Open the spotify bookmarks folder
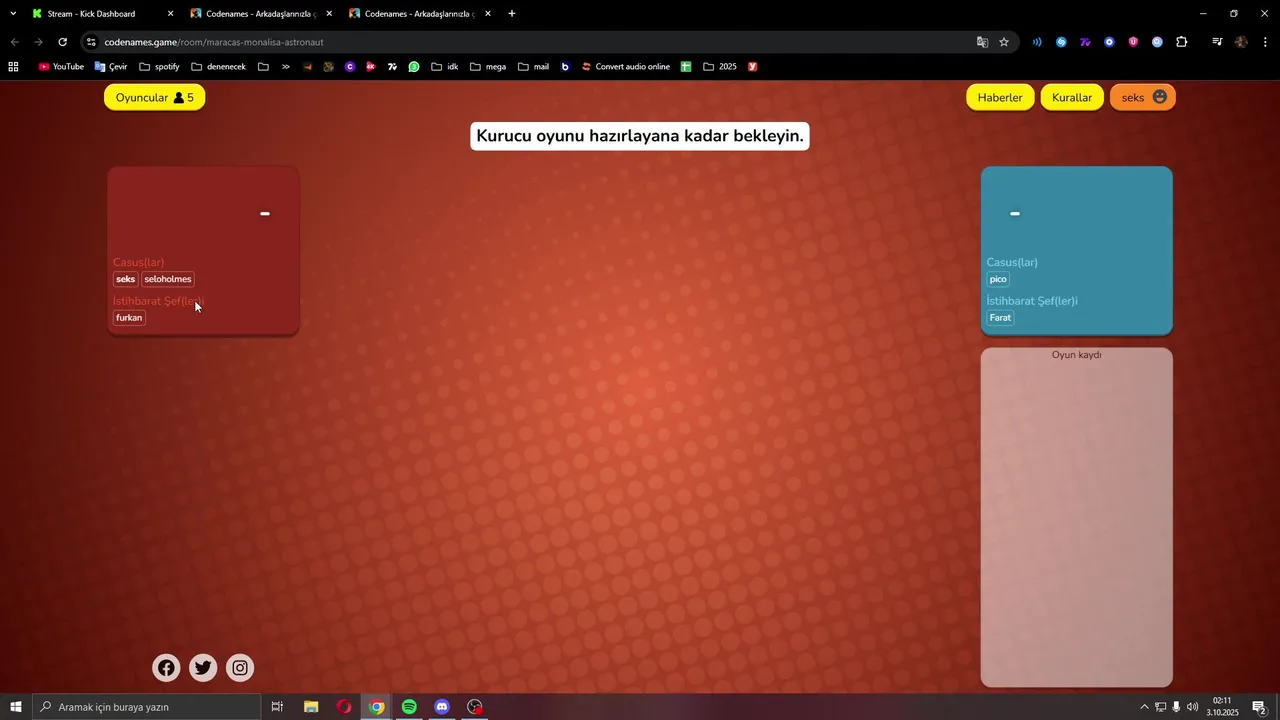Image resolution: width=1280 pixels, height=720 pixels. coord(159,67)
